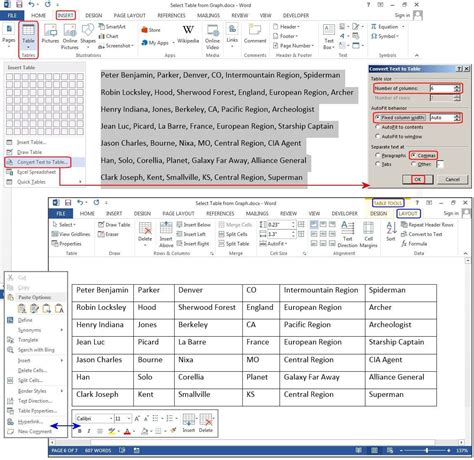This screenshot has width=474, height=460.
Task: Insert a Chart from ribbon
Action: coord(108,36)
